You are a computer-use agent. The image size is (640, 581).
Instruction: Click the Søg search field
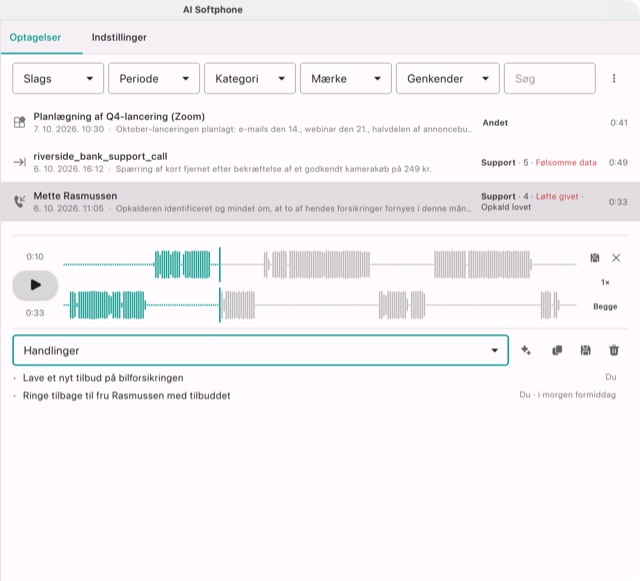[x=550, y=78]
